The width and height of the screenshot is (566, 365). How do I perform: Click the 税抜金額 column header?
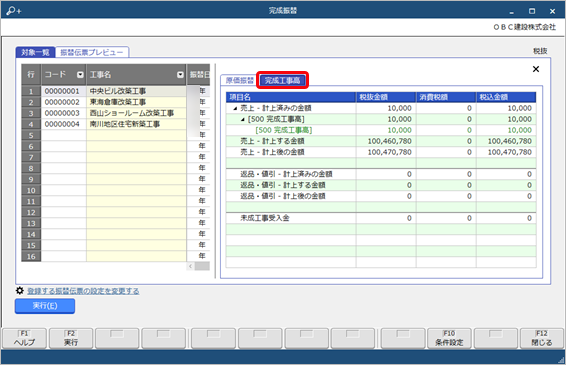tap(386, 97)
